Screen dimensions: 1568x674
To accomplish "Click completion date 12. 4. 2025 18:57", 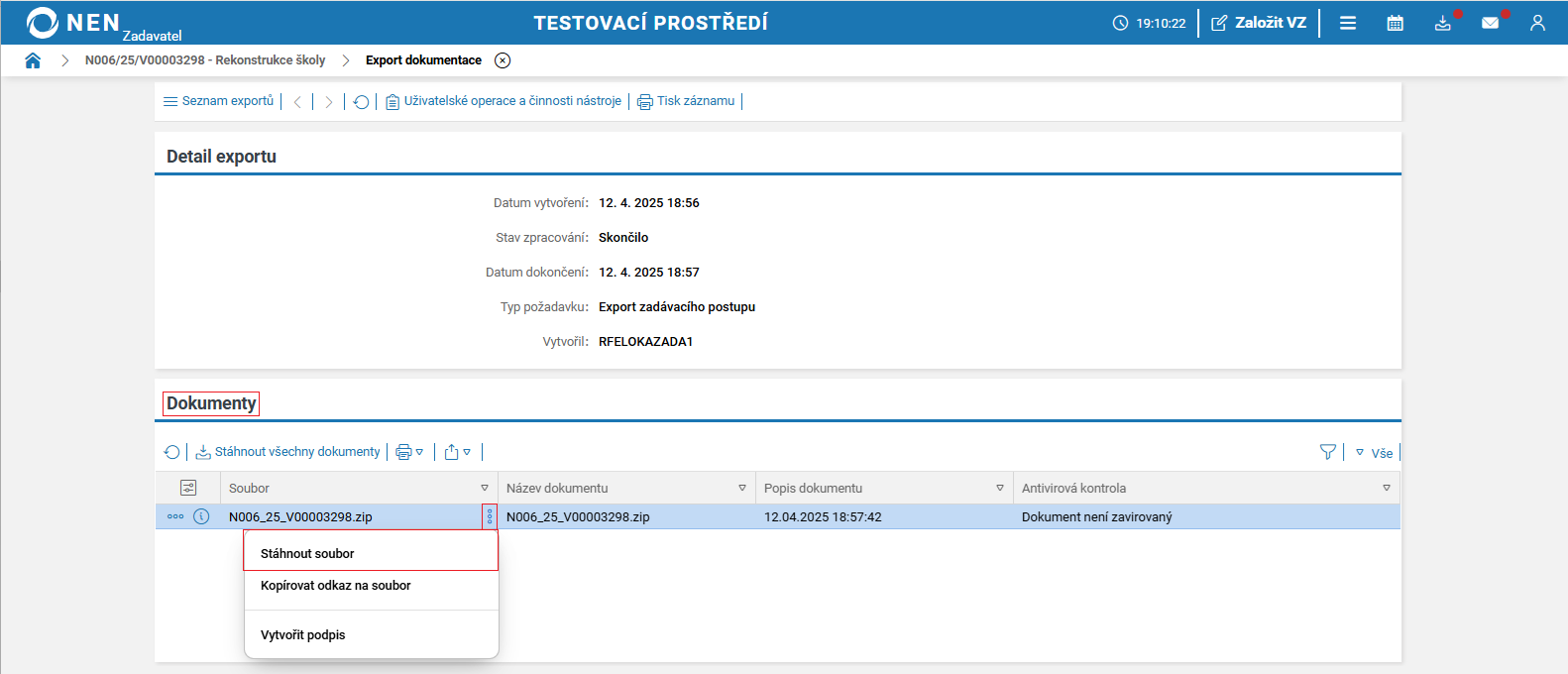I will (x=649, y=273).
